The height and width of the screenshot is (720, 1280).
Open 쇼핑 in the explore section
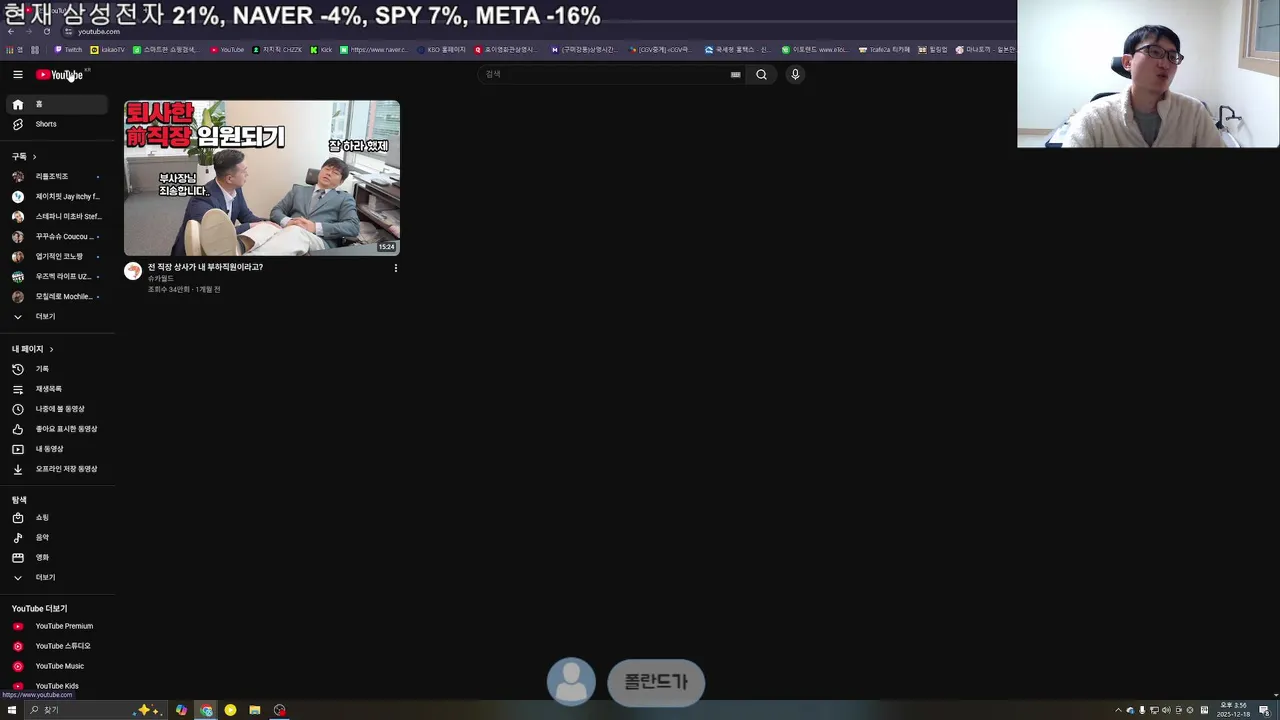coord(57,517)
